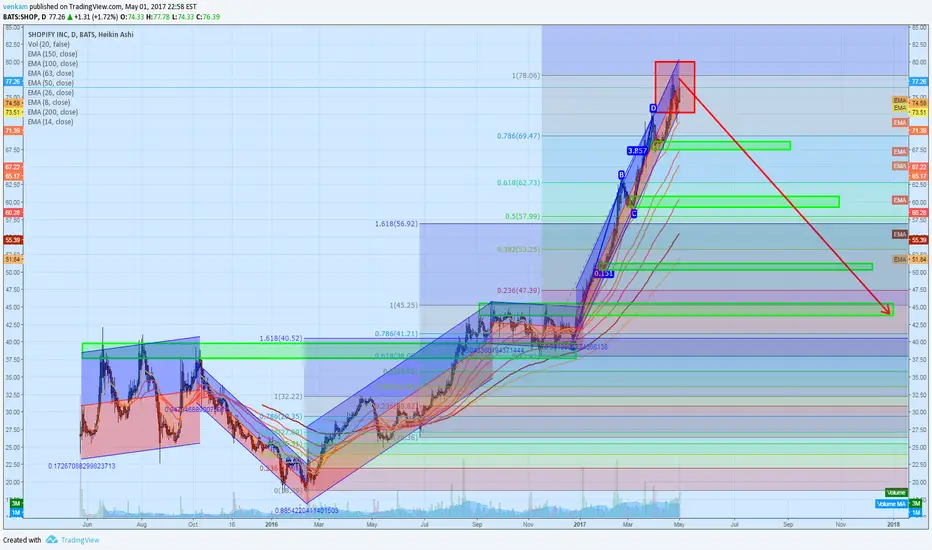Click the pattern point marker 'B'

point(622,175)
